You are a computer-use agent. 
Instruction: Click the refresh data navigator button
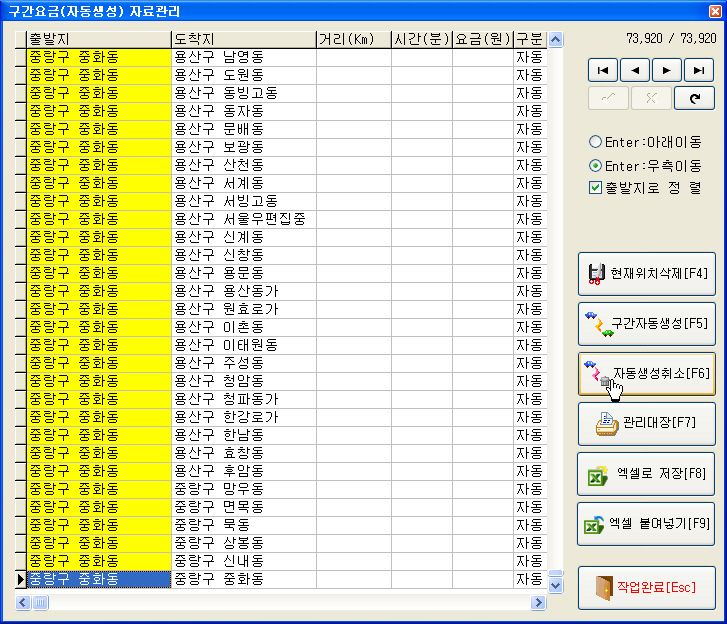click(x=694, y=98)
